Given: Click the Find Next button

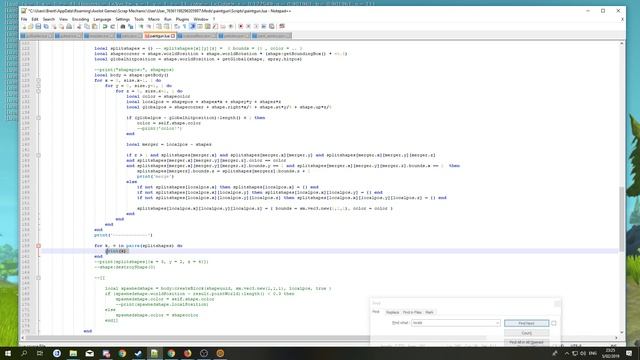Looking at the screenshot, I should point(527,323).
